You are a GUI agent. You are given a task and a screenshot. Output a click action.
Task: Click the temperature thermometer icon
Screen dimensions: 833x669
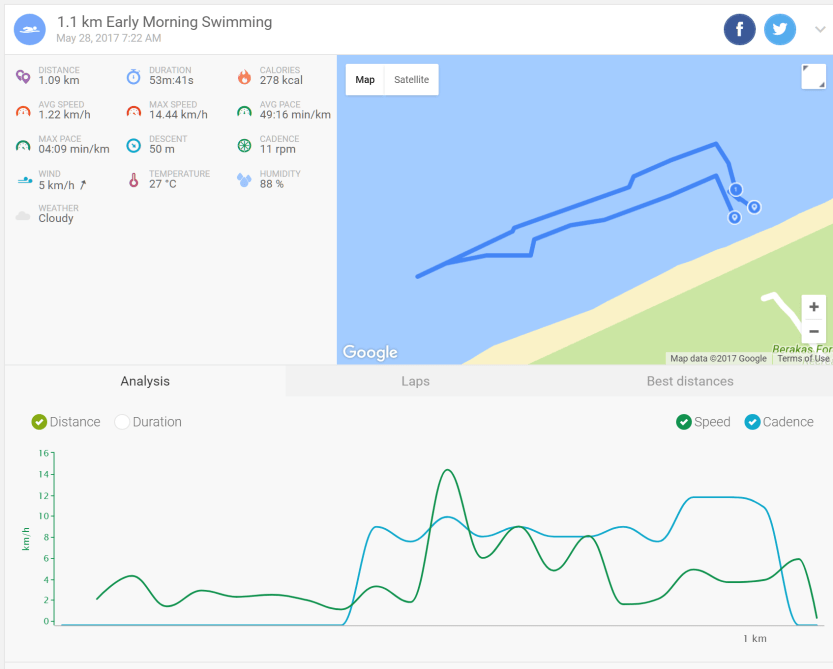pyautogui.click(x=133, y=180)
